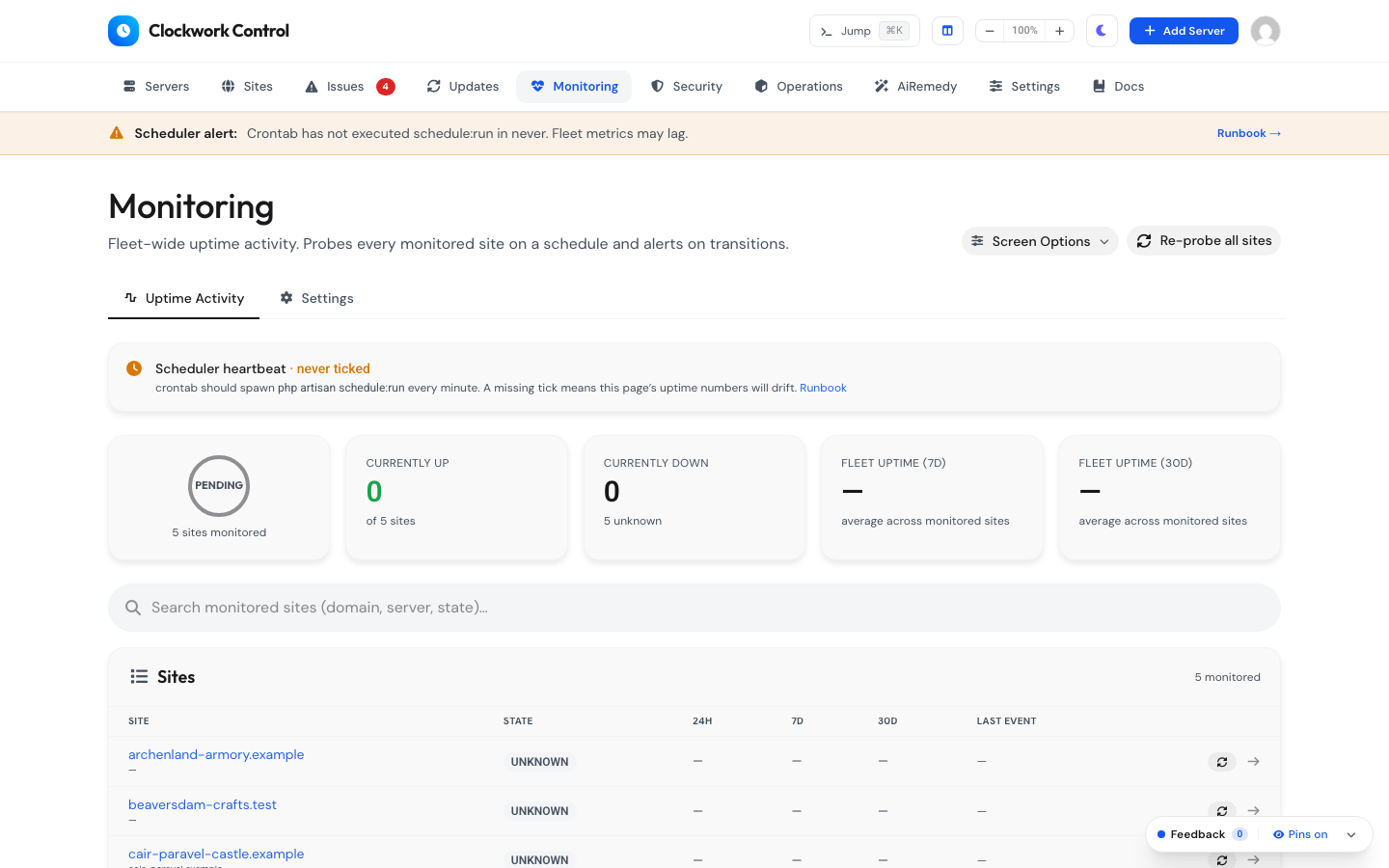Open the Jump command palette
1389x868 pixels.
point(864,31)
